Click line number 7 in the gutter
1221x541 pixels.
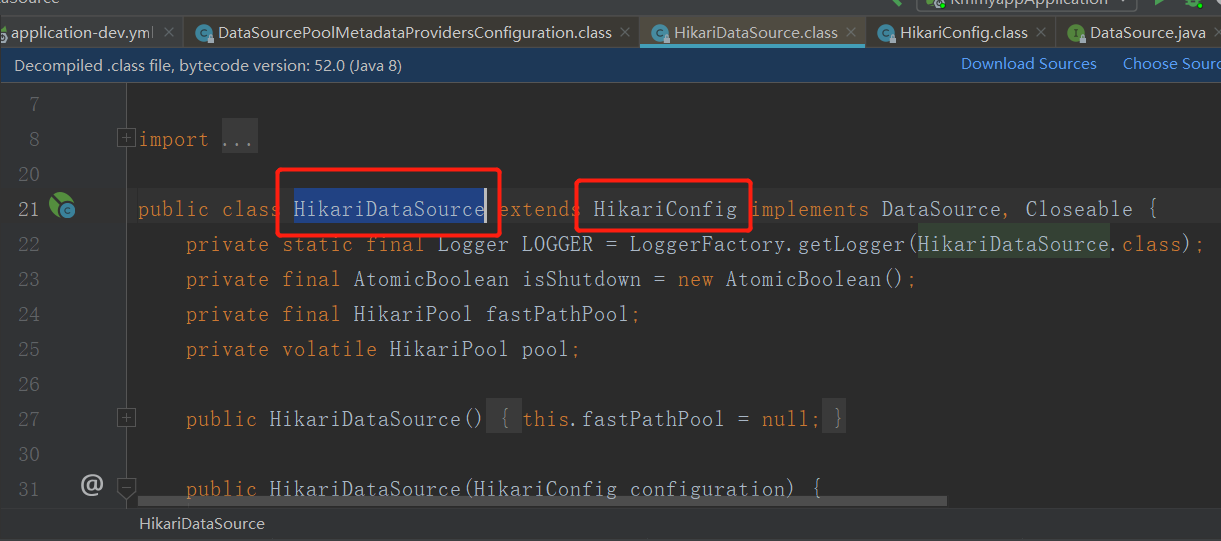click(35, 104)
